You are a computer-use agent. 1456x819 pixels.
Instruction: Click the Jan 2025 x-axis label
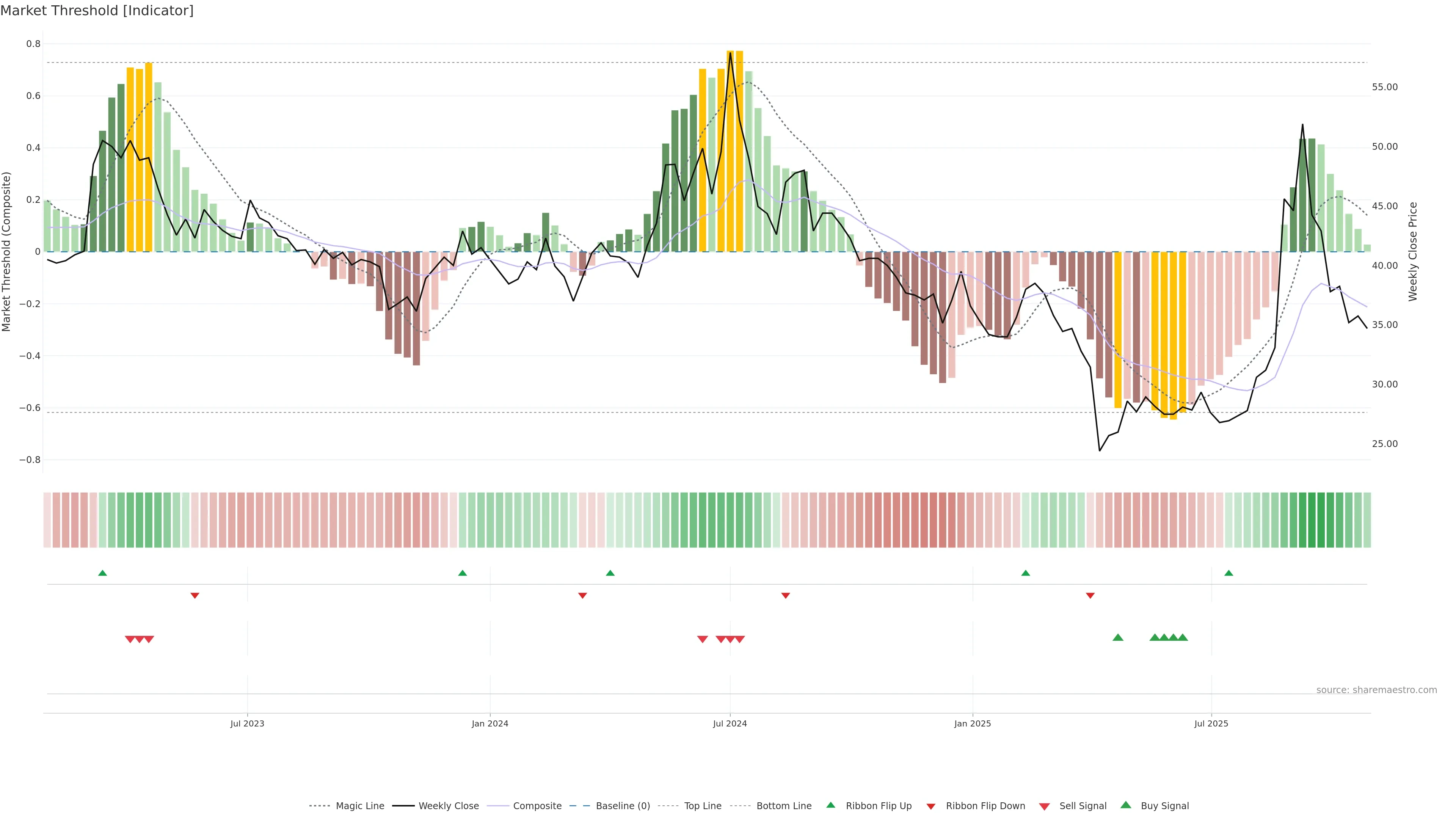tap(972, 723)
